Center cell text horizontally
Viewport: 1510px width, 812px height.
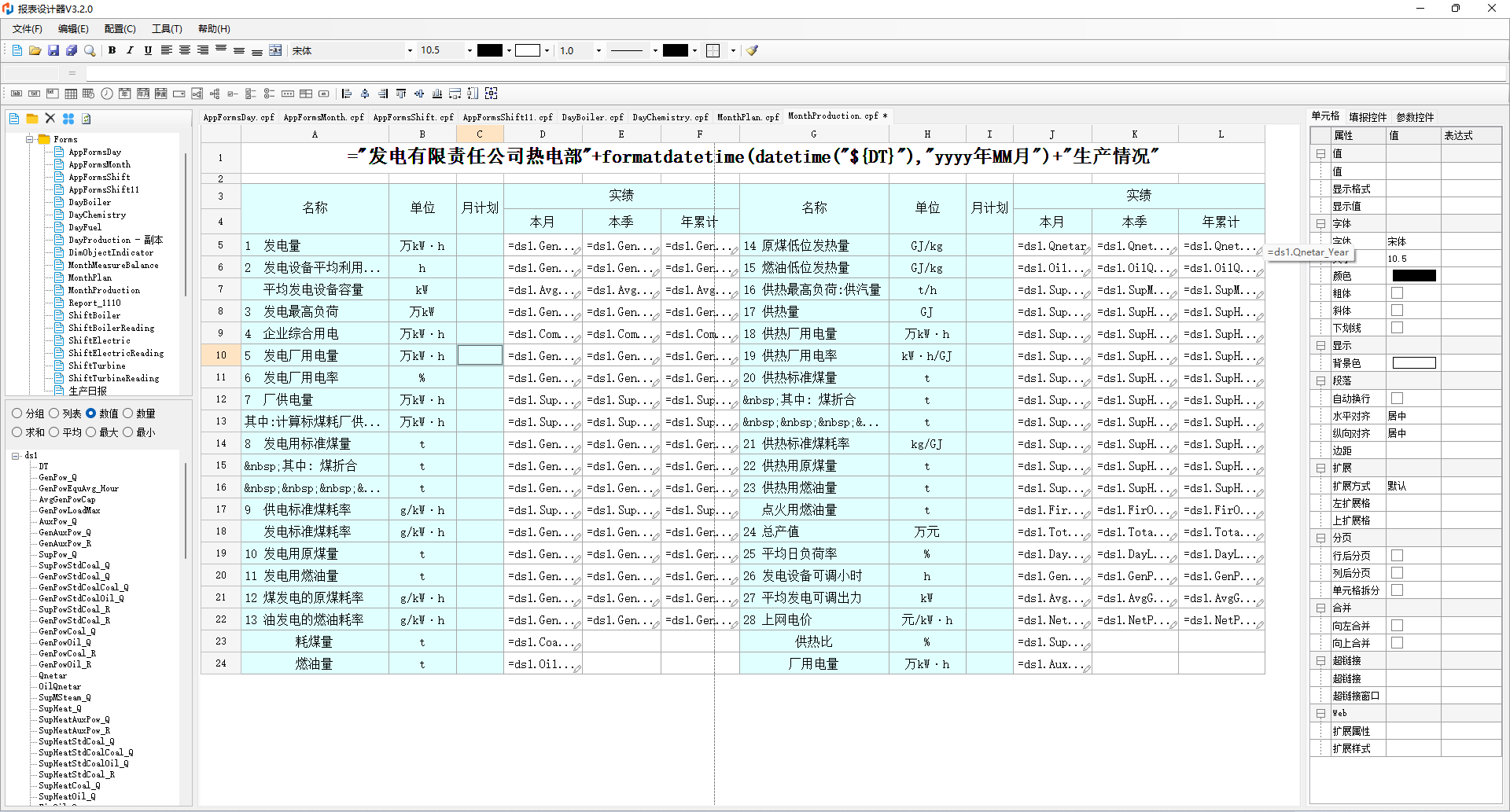click(185, 50)
